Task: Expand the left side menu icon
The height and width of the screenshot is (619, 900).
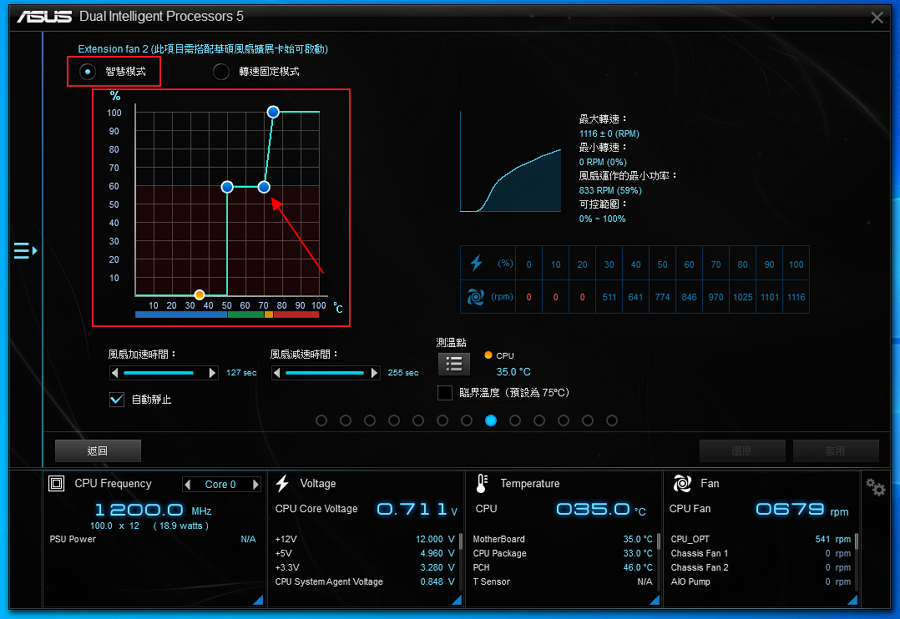Action: click(25, 250)
